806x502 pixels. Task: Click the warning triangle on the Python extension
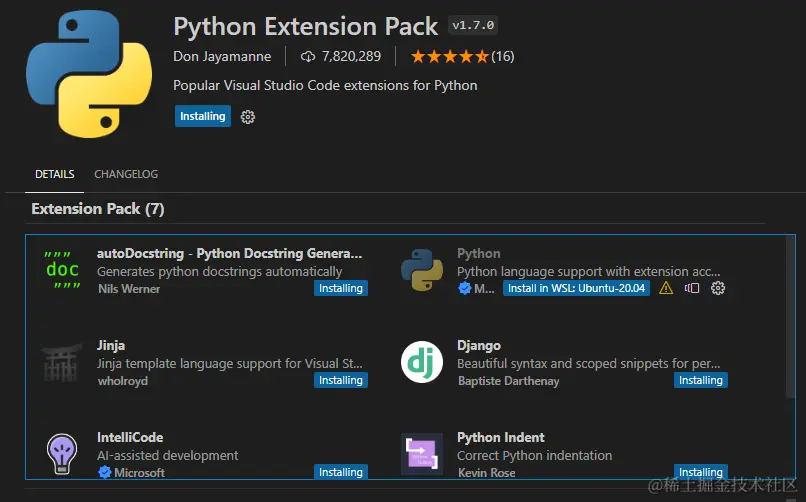click(666, 288)
